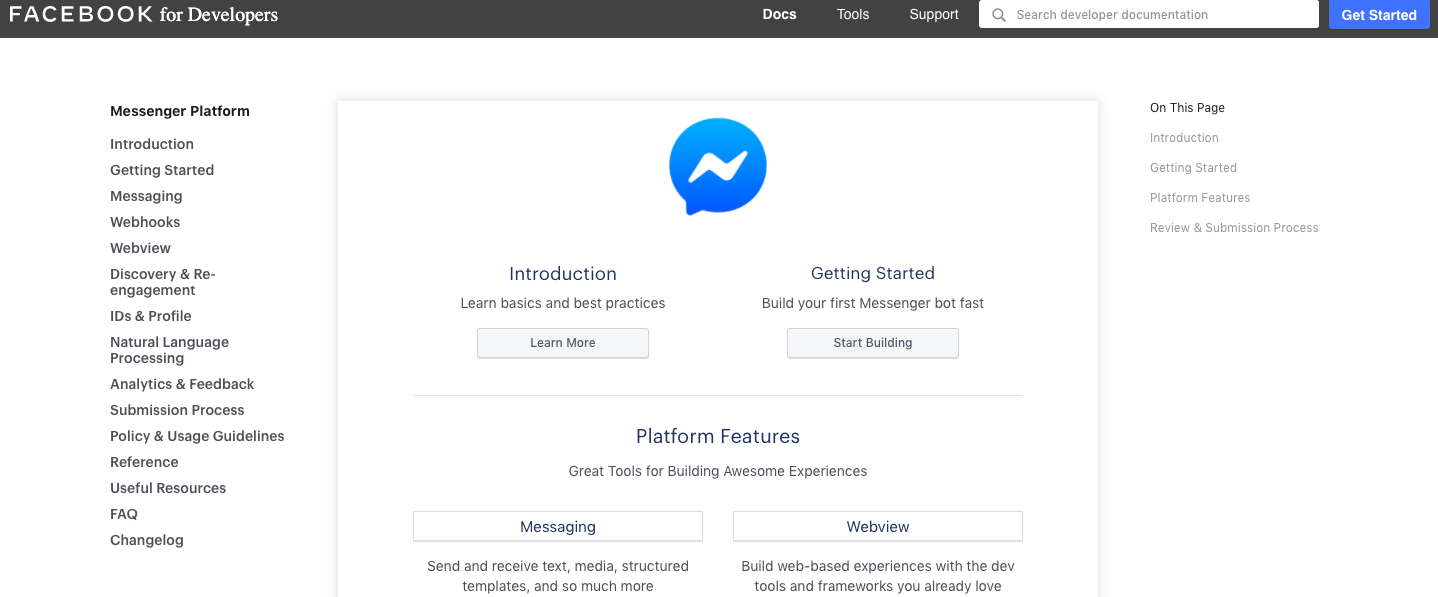Image resolution: width=1438 pixels, height=597 pixels.
Task: Open Reference in the sidebar
Action: [x=144, y=462]
